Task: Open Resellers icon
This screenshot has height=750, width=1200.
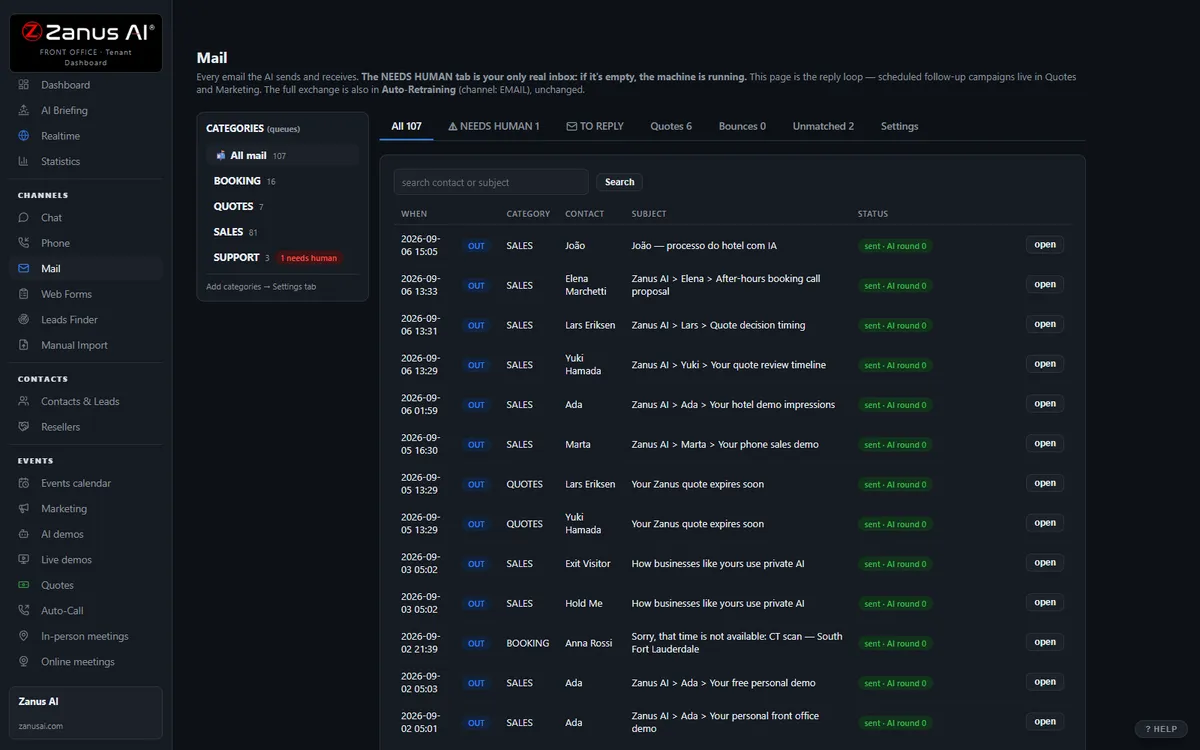Action: [x=24, y=427]
